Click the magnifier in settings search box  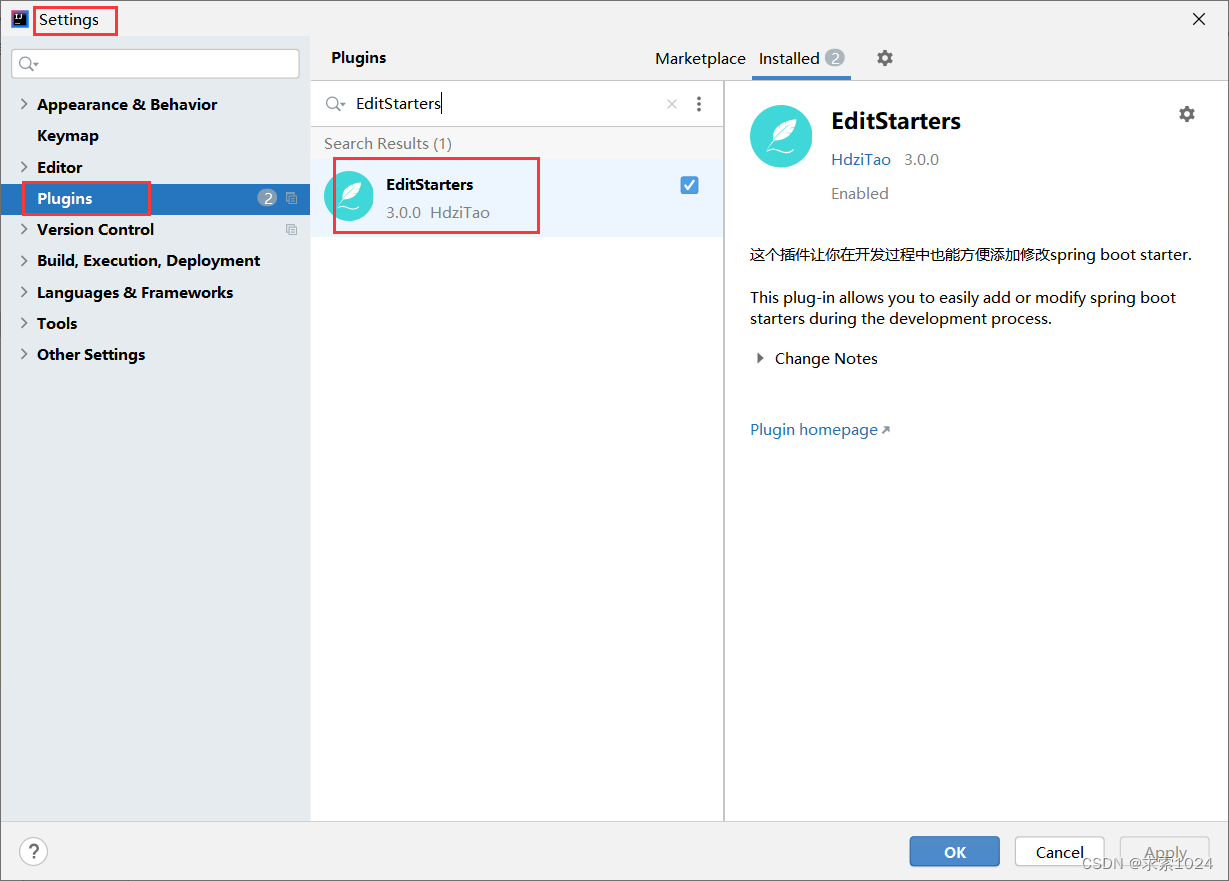[28, 64]
